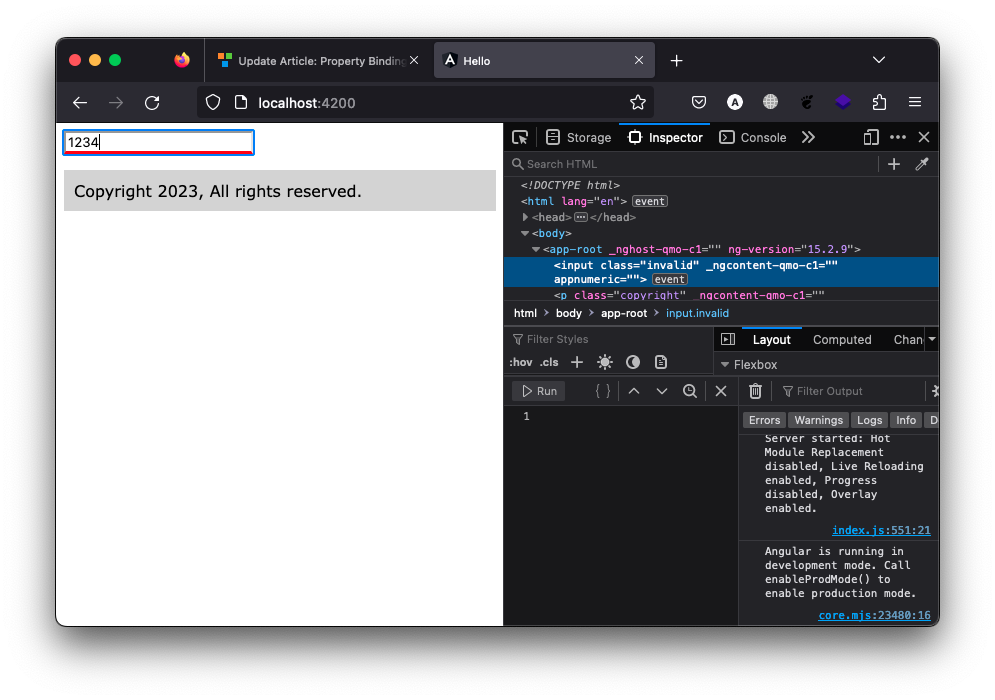Screen dimensions: 995x700
Task: Click the text input containing 1234
Action: (158, 143)
